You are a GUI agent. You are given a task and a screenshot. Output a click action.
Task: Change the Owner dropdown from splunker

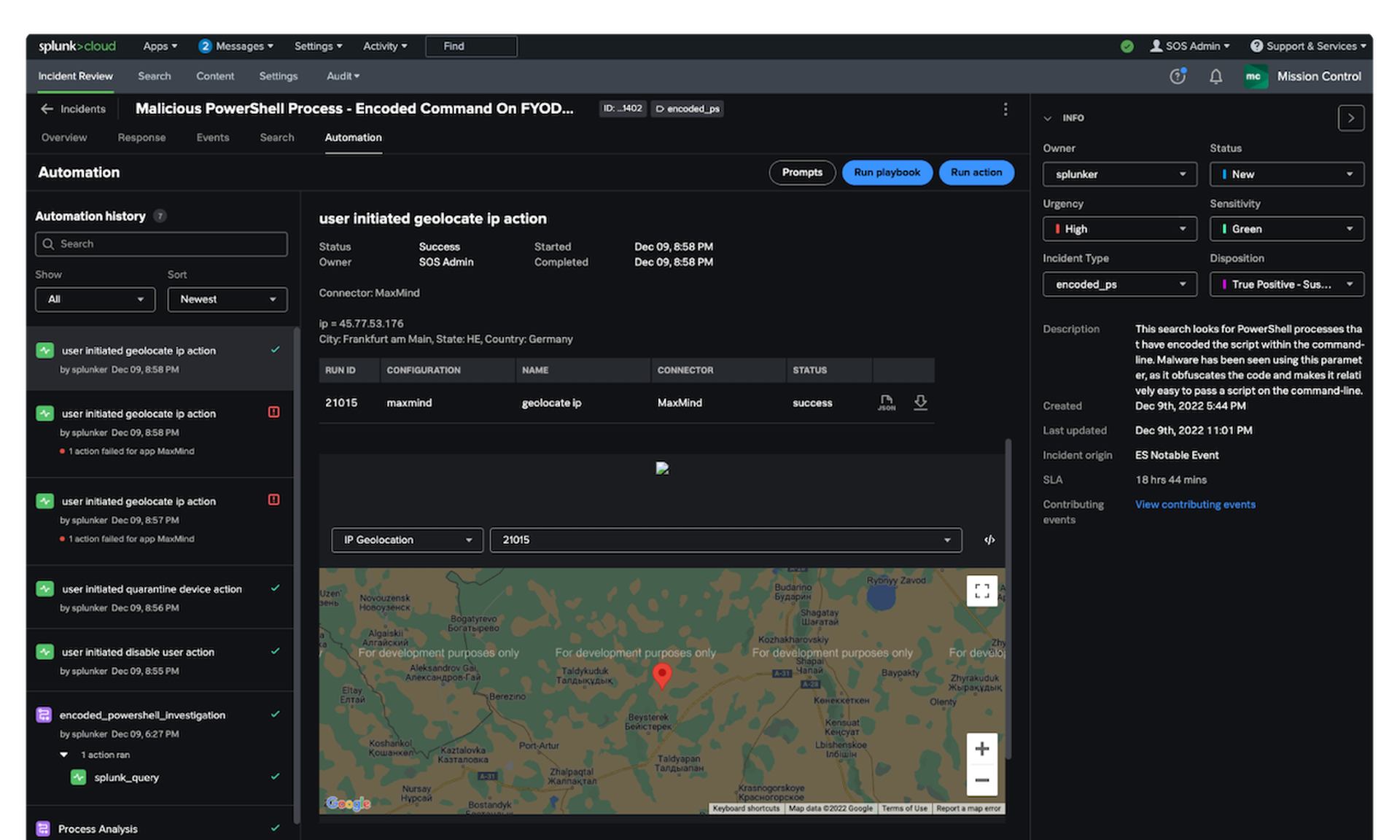click(1119, 174)
